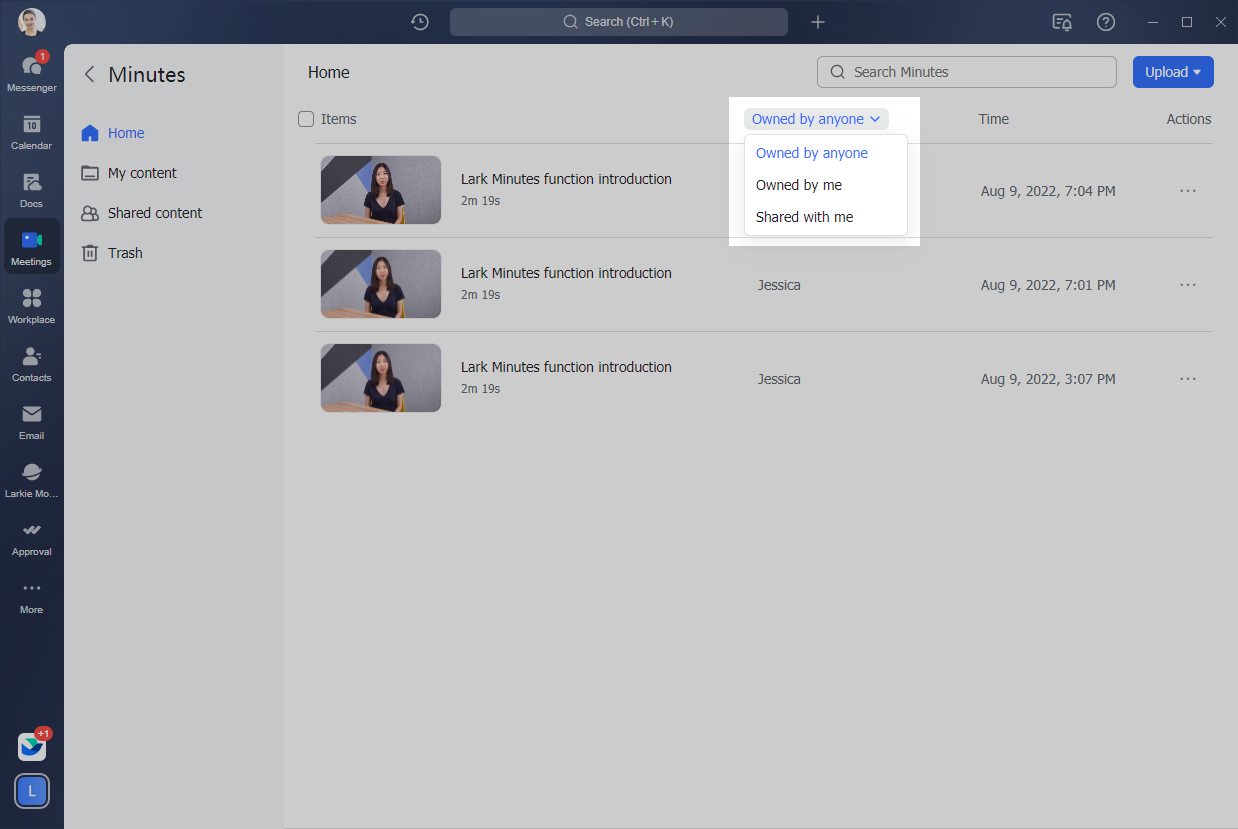Expand More apps in sidebar
This screenshot has height=829, width=1238.
click(x=31, y=594)
